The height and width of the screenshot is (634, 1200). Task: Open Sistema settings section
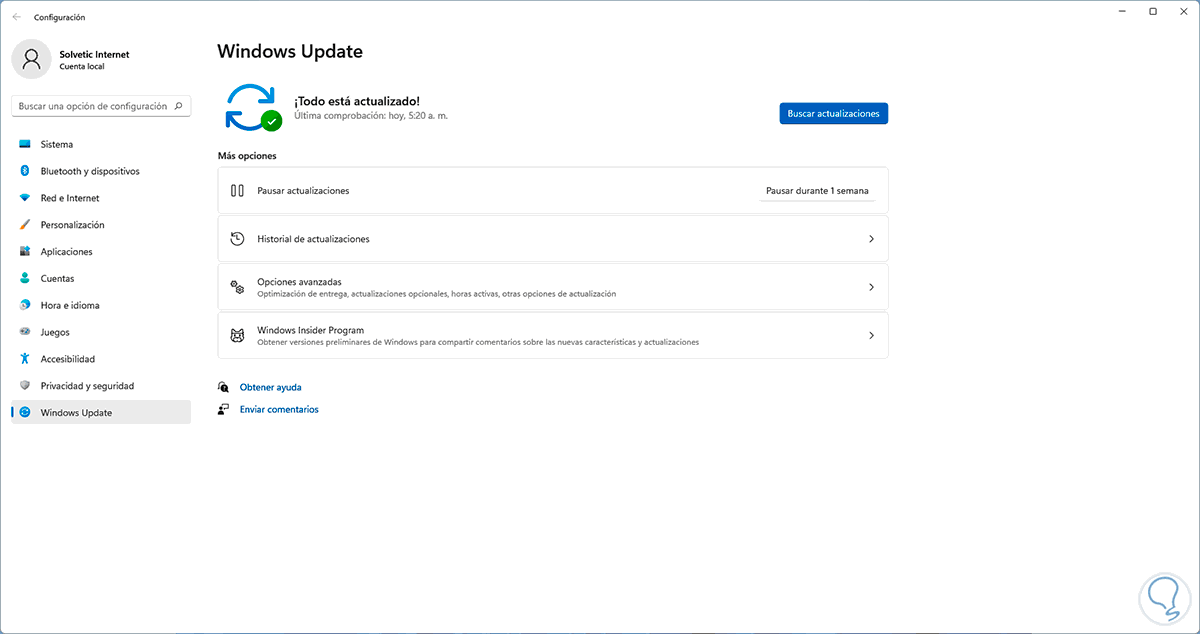click(x=101, y=144)
